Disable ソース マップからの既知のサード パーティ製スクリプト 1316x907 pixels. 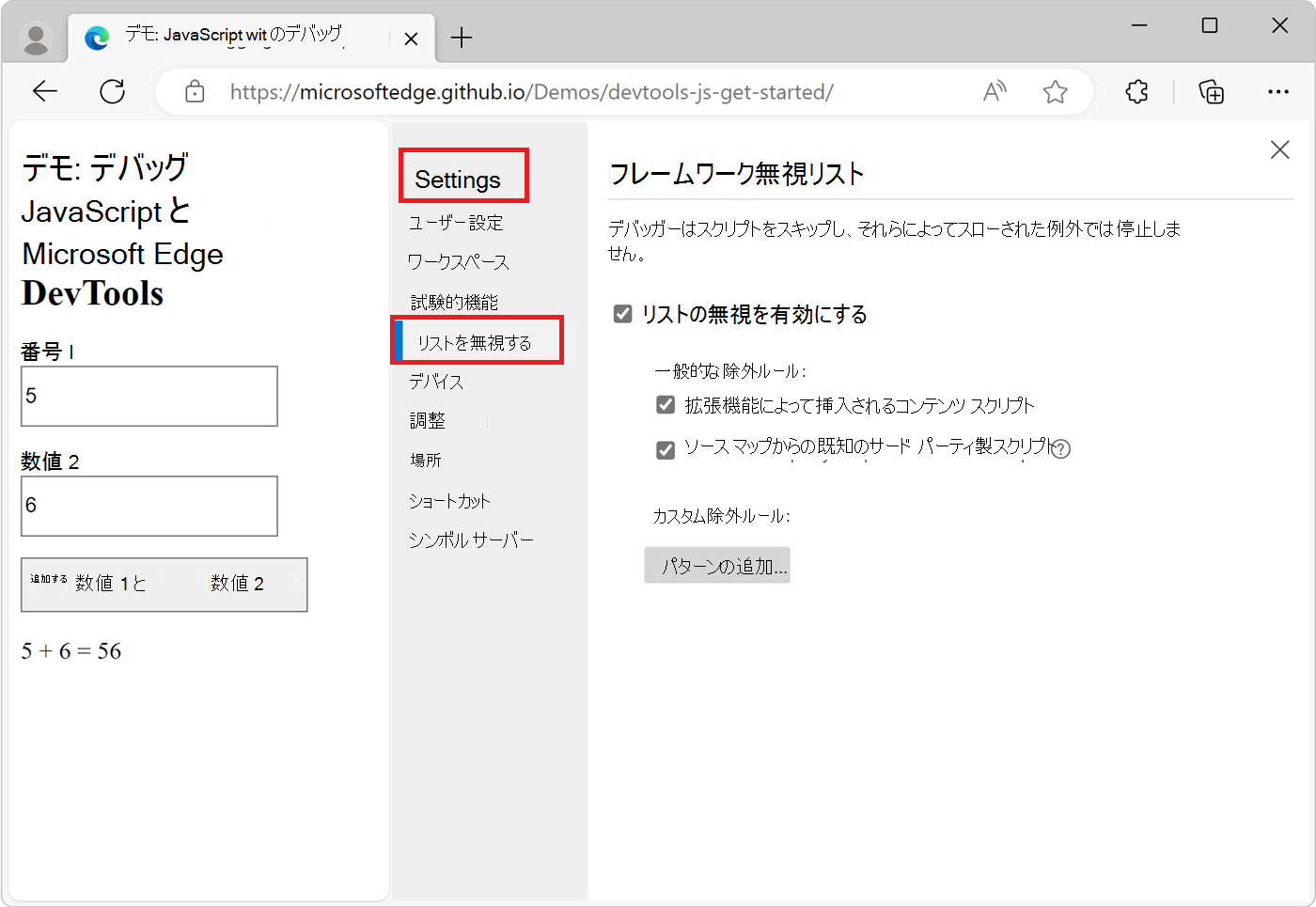click(666, 449)
